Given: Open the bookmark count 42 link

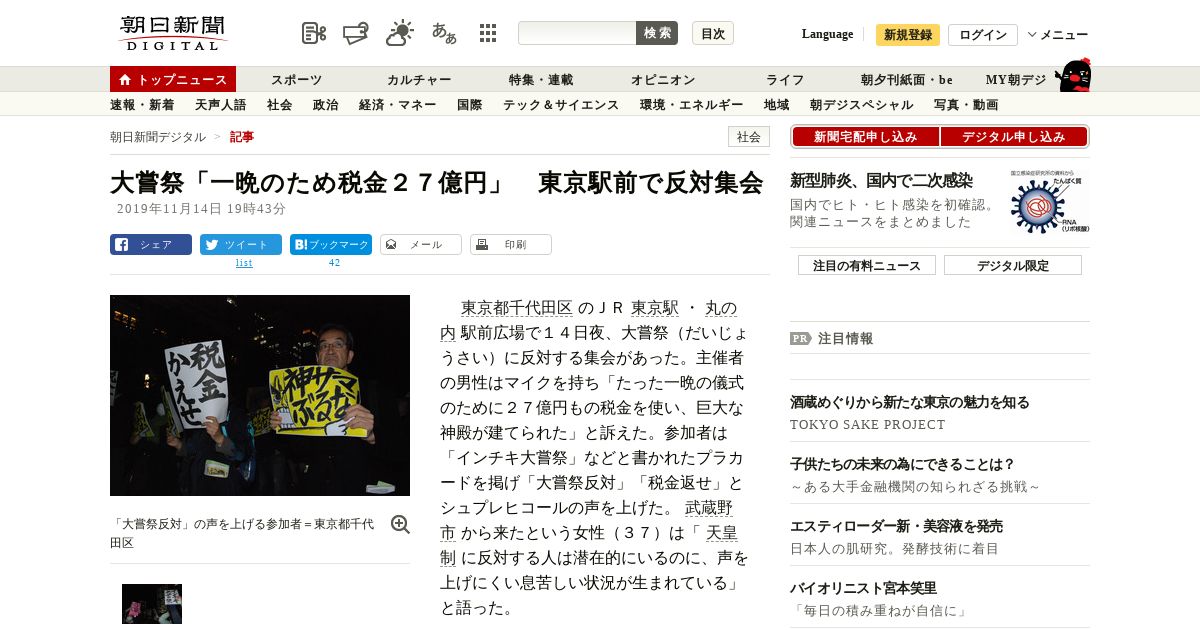Looking at the screenshot, I should (334, 263).
